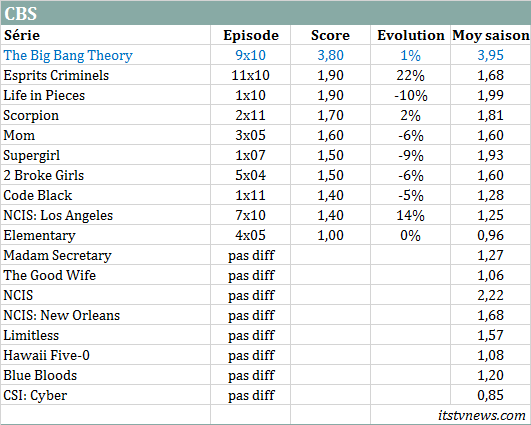This screenshot has width=531, height=425.
Task: Select the Moy saison column header
Action: click(x=491, y=35)
